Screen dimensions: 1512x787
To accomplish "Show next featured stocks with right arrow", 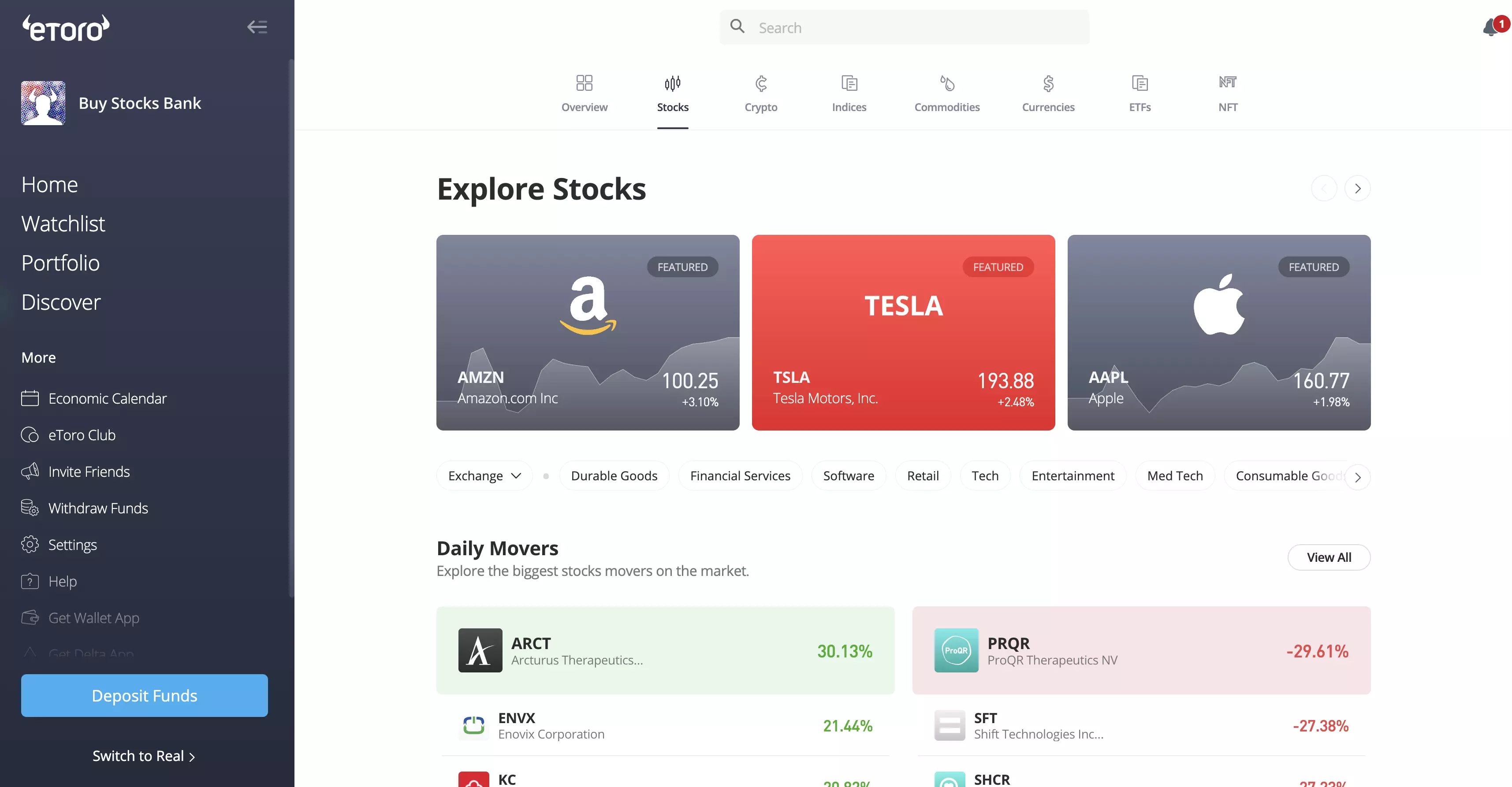I will pyautogui.click(x=1357, y=189).
